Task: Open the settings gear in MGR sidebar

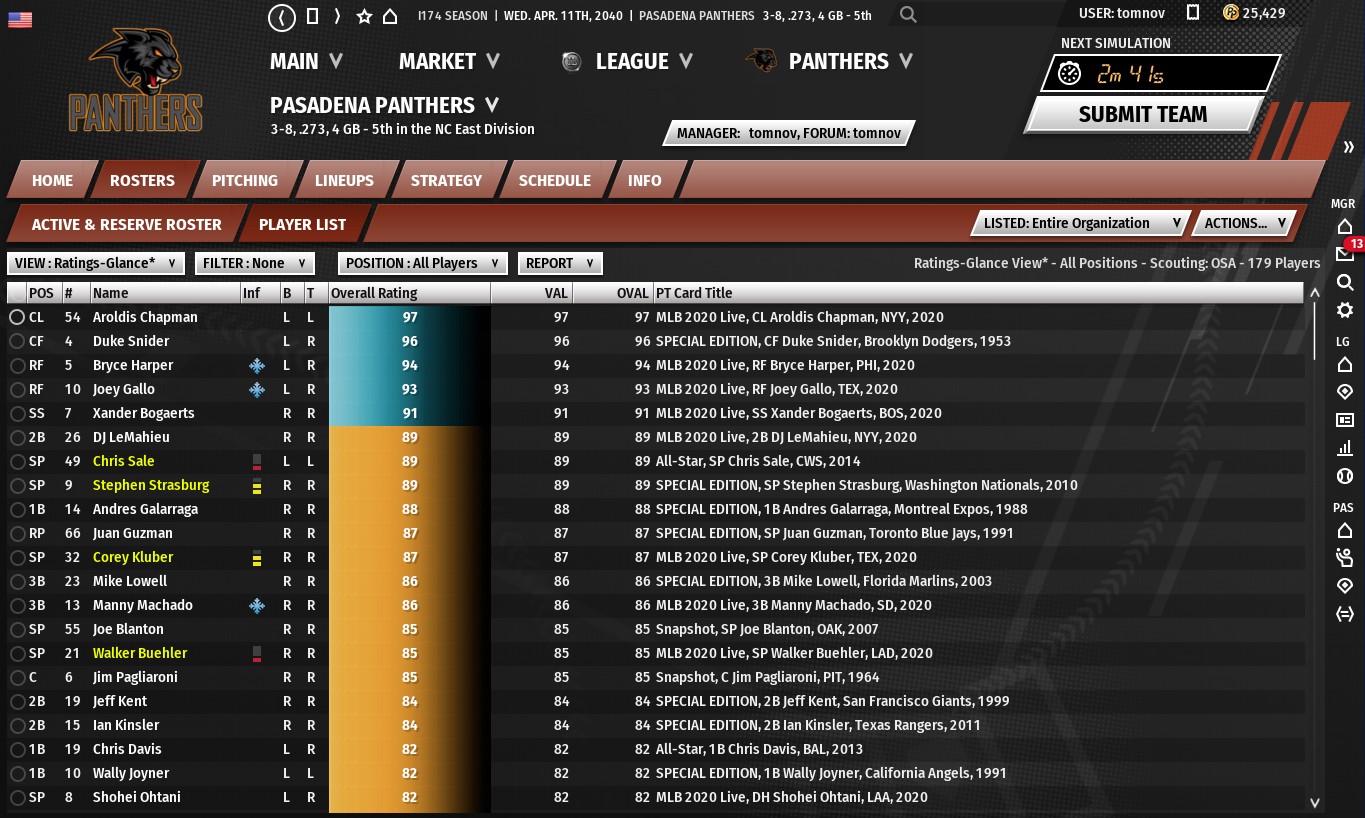Action: pos(1345,310)
